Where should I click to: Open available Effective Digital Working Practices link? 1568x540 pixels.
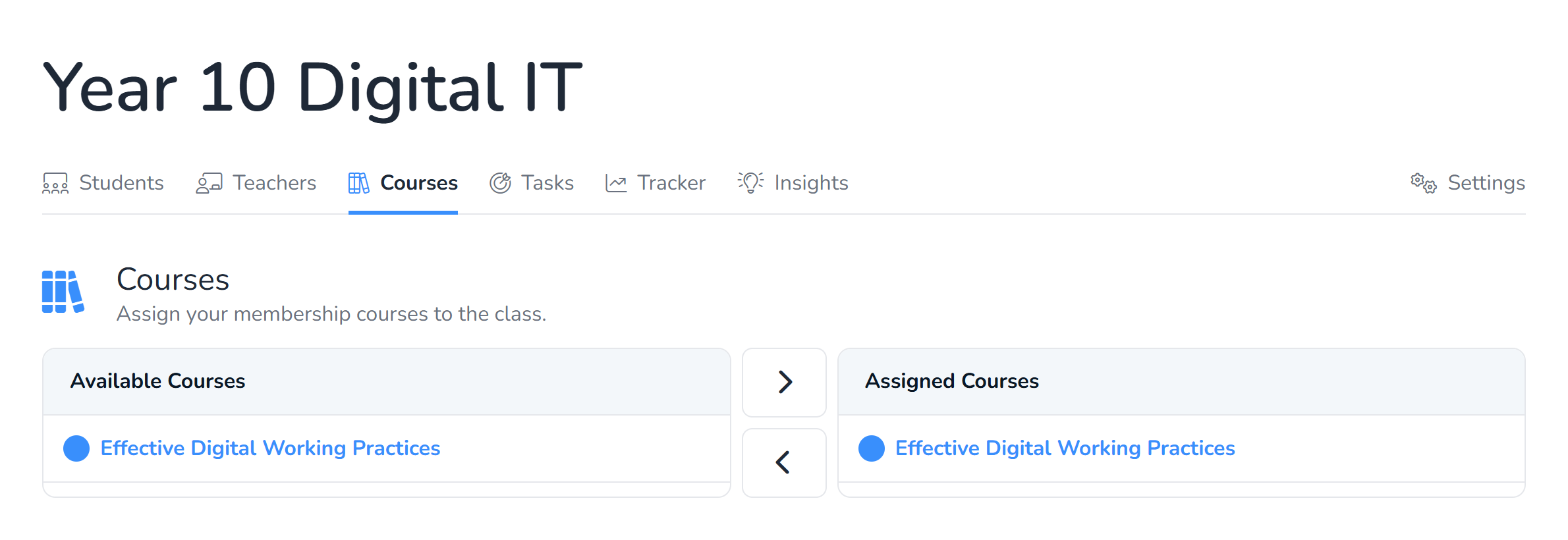(x=270, y=448)
